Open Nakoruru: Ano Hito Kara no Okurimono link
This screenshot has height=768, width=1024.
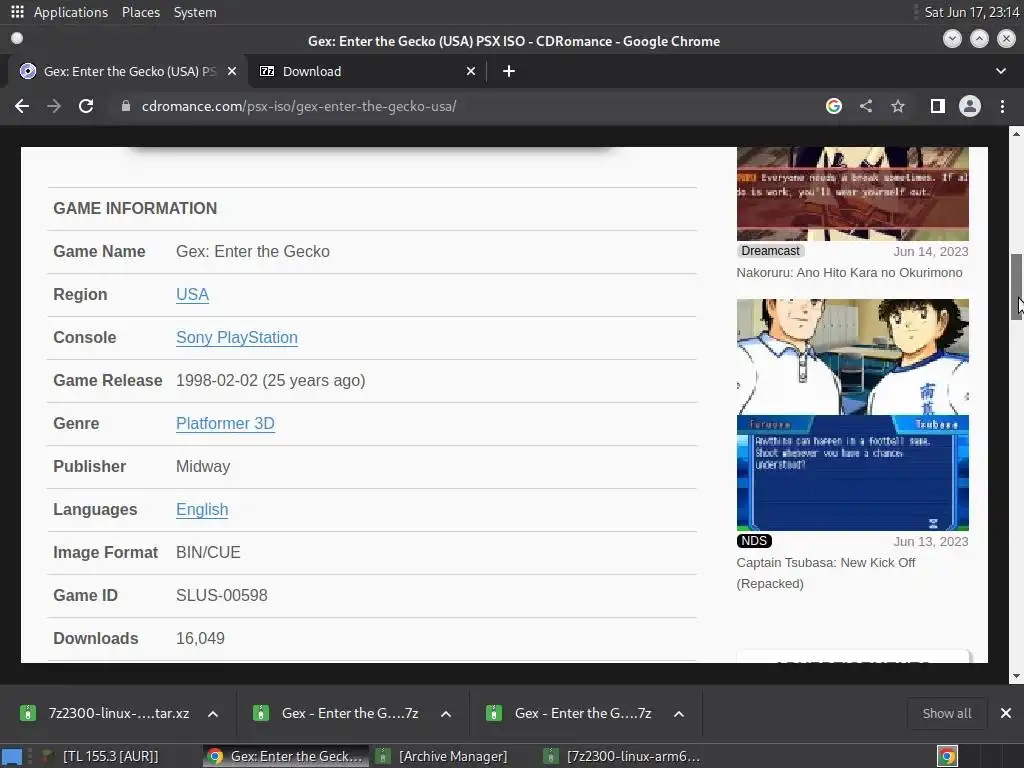(849, 272)
